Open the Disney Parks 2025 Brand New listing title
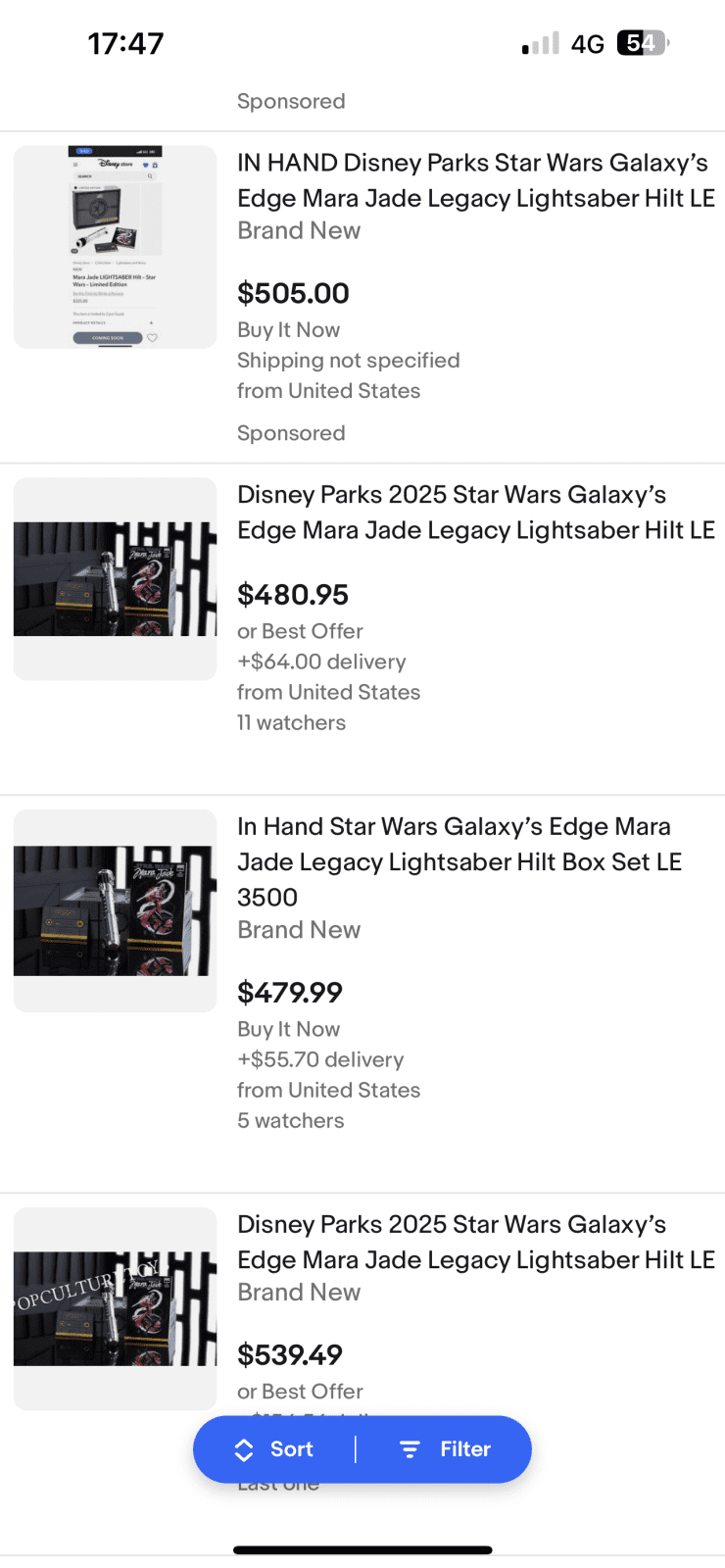Image resolution: width=725 pixels, height=1568 pixels. pos(475,1242)
